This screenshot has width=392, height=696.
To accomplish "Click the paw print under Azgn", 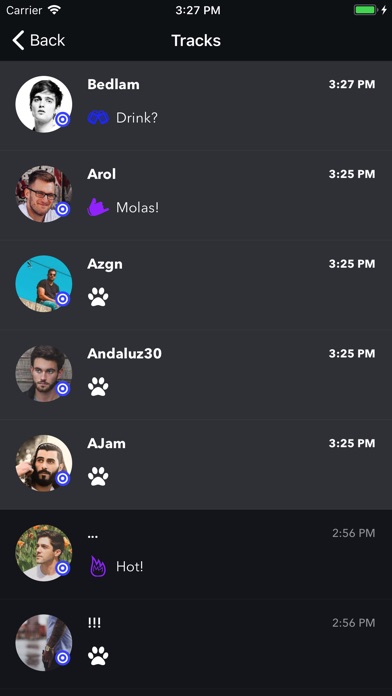I will [98, 297].
